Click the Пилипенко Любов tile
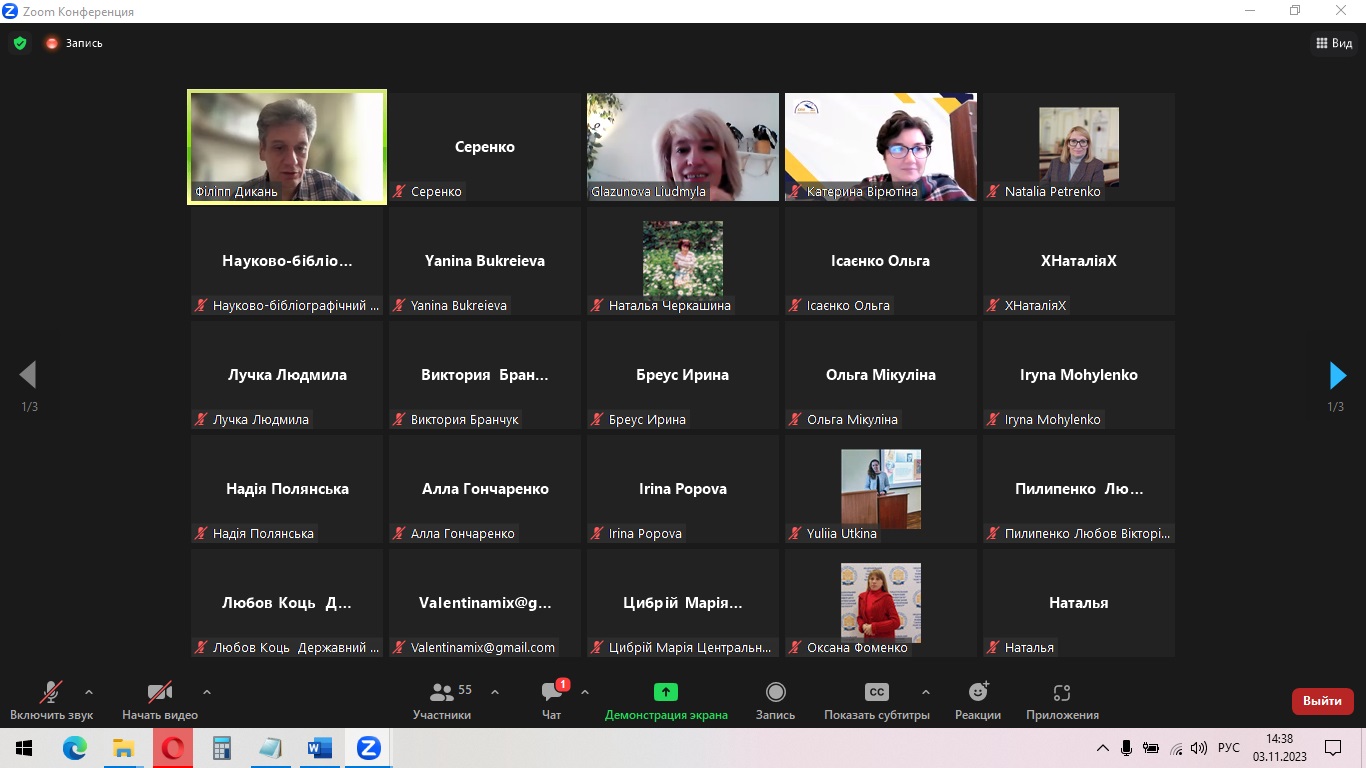Viewport: 1366px width, 768px height. tap(1079, 489)
